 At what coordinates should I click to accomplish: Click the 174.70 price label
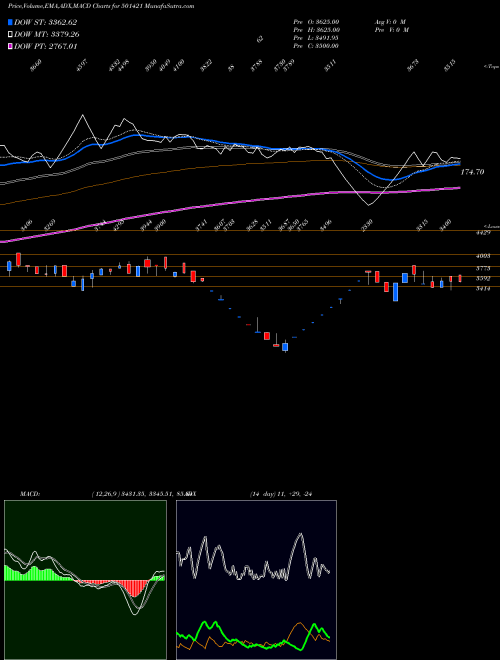(x=472, y=172)
